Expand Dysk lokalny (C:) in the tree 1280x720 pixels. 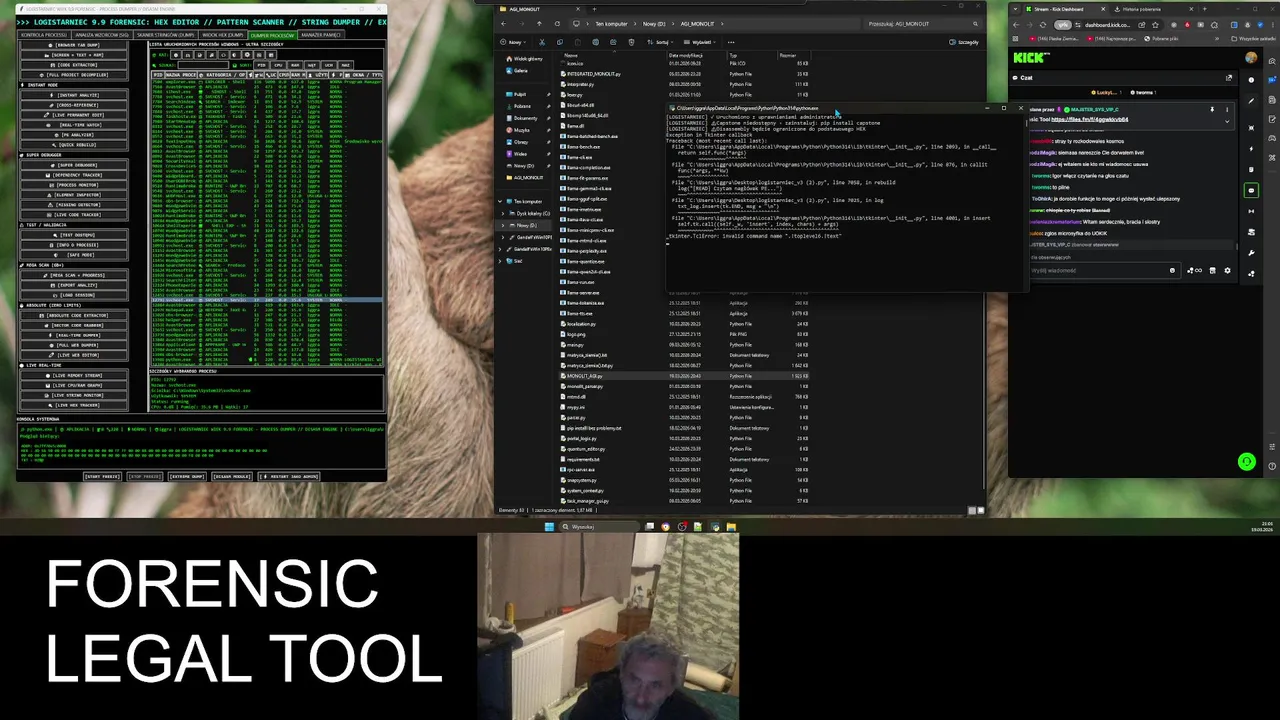[x=503, y=214]
